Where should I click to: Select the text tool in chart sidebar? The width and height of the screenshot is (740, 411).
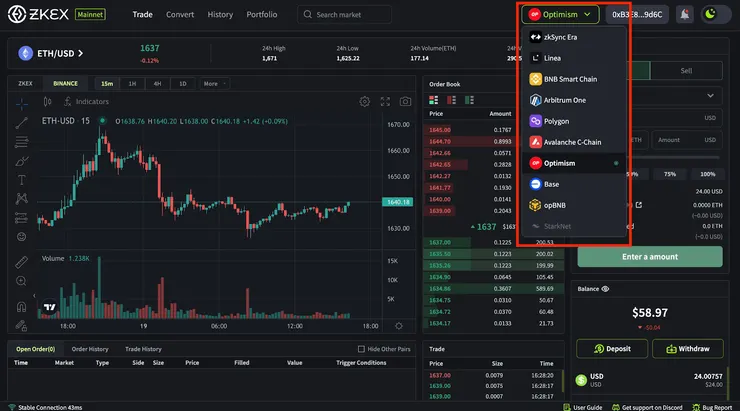[x=21, y=180]
